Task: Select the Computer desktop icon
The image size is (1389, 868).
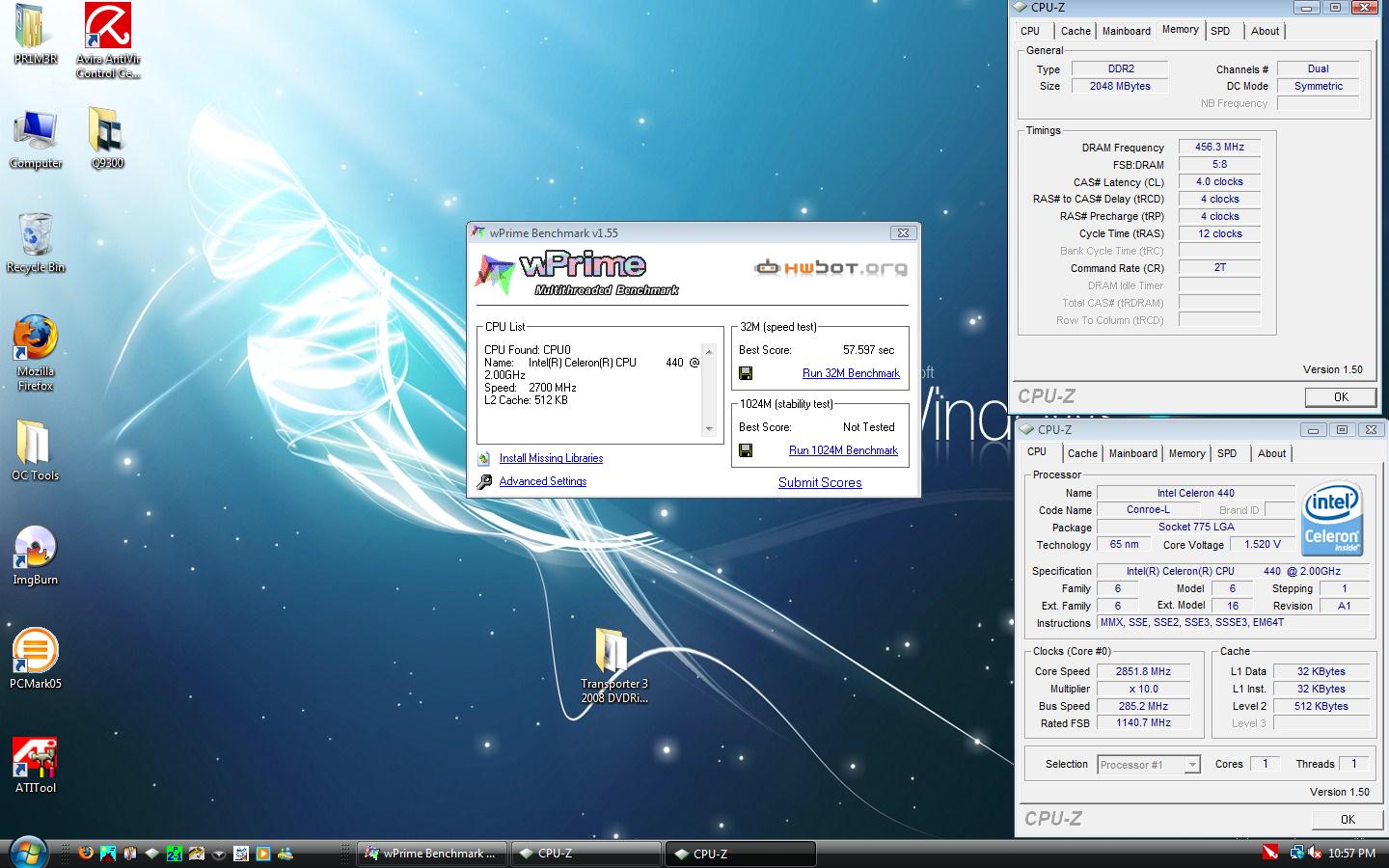Action: point(36,139)
